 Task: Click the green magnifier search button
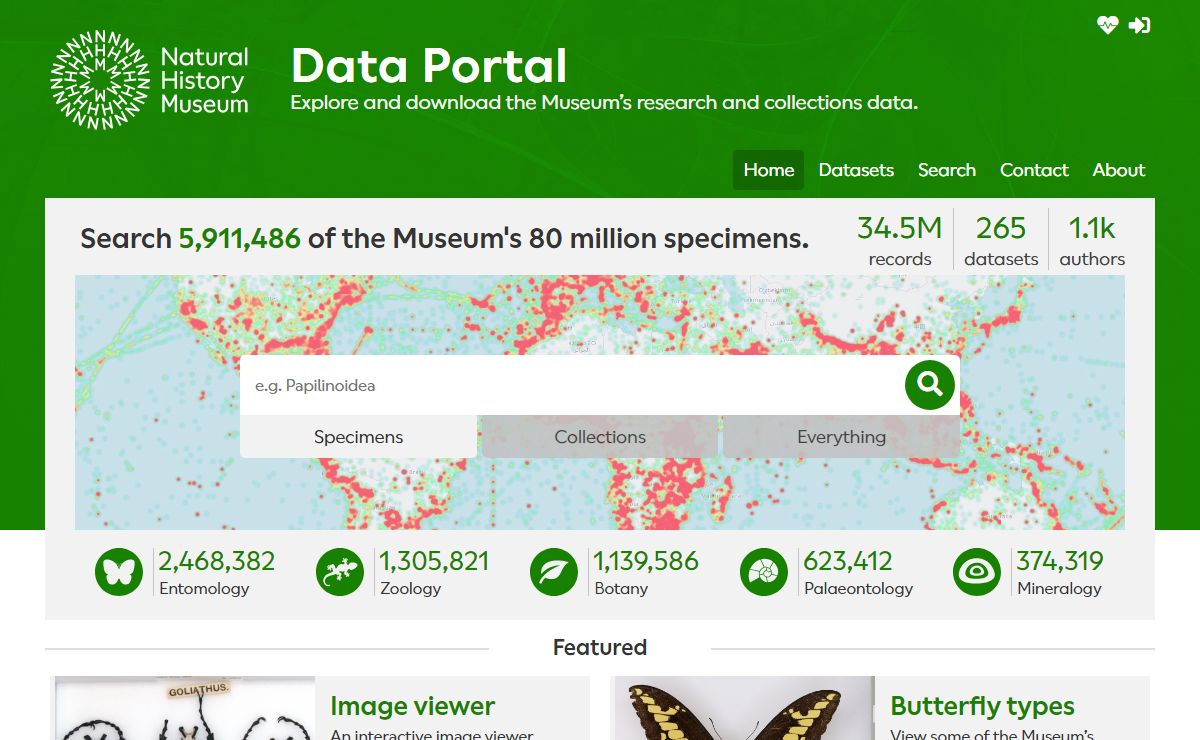click(x=930, y=384)
